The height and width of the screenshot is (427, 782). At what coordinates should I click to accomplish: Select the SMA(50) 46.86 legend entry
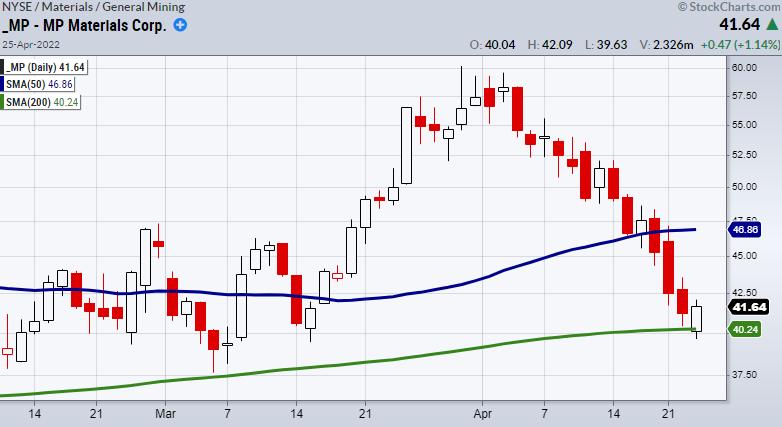pyautogui.click(x=38, y=84)
